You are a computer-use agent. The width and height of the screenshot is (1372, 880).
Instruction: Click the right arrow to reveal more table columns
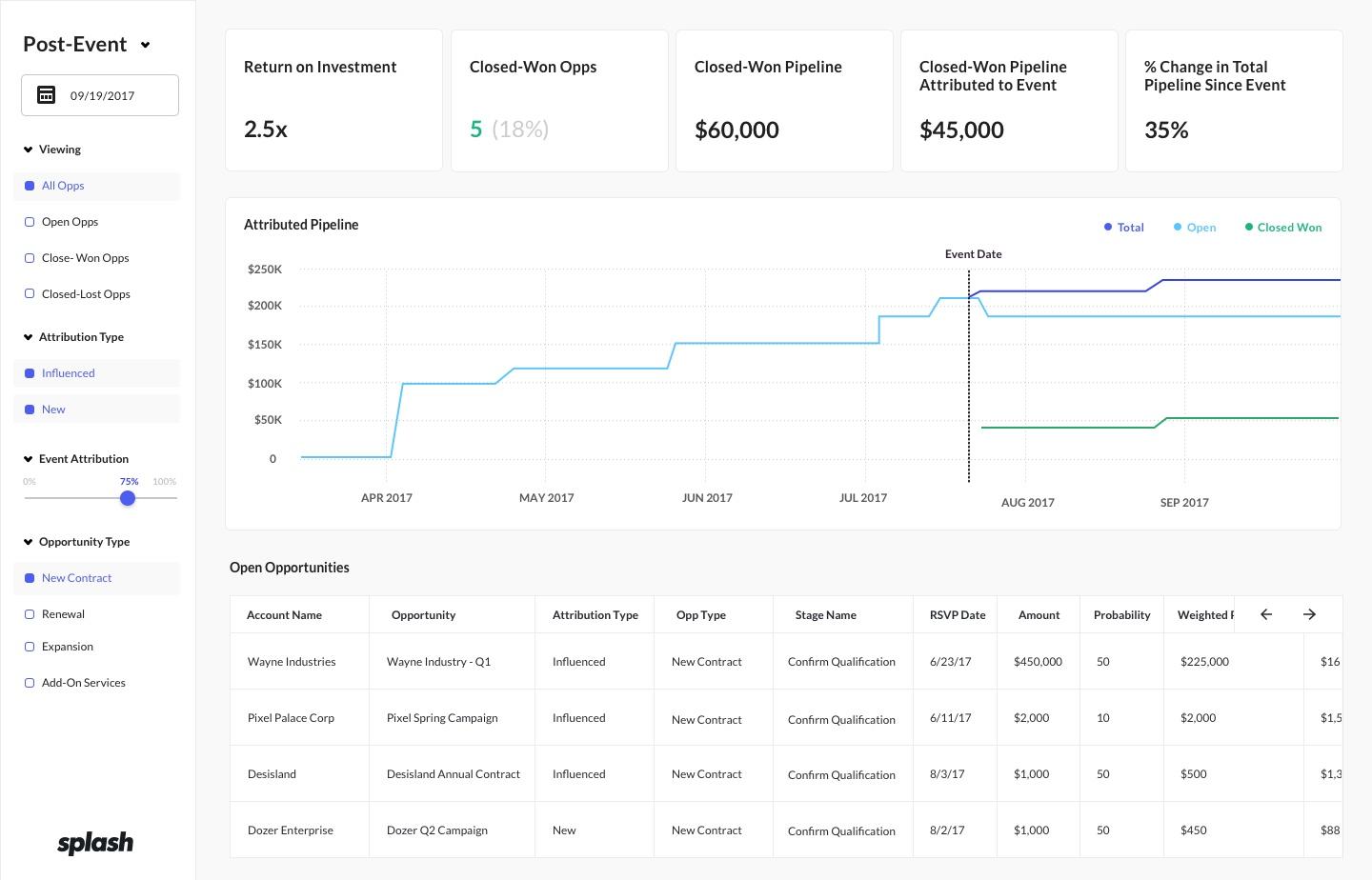[1309, 614]
